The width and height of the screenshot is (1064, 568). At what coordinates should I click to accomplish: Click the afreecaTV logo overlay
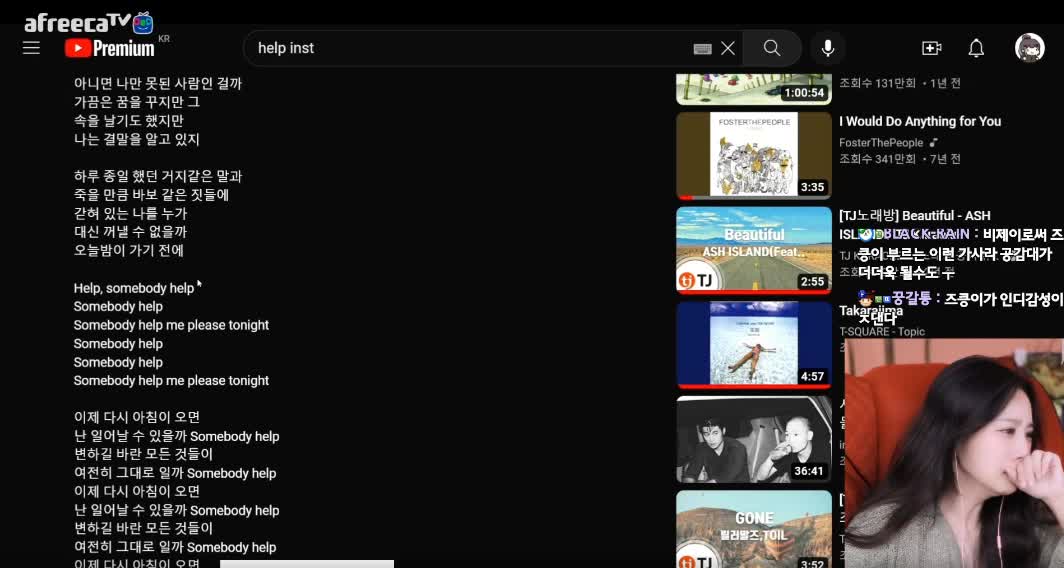point(88,22)
